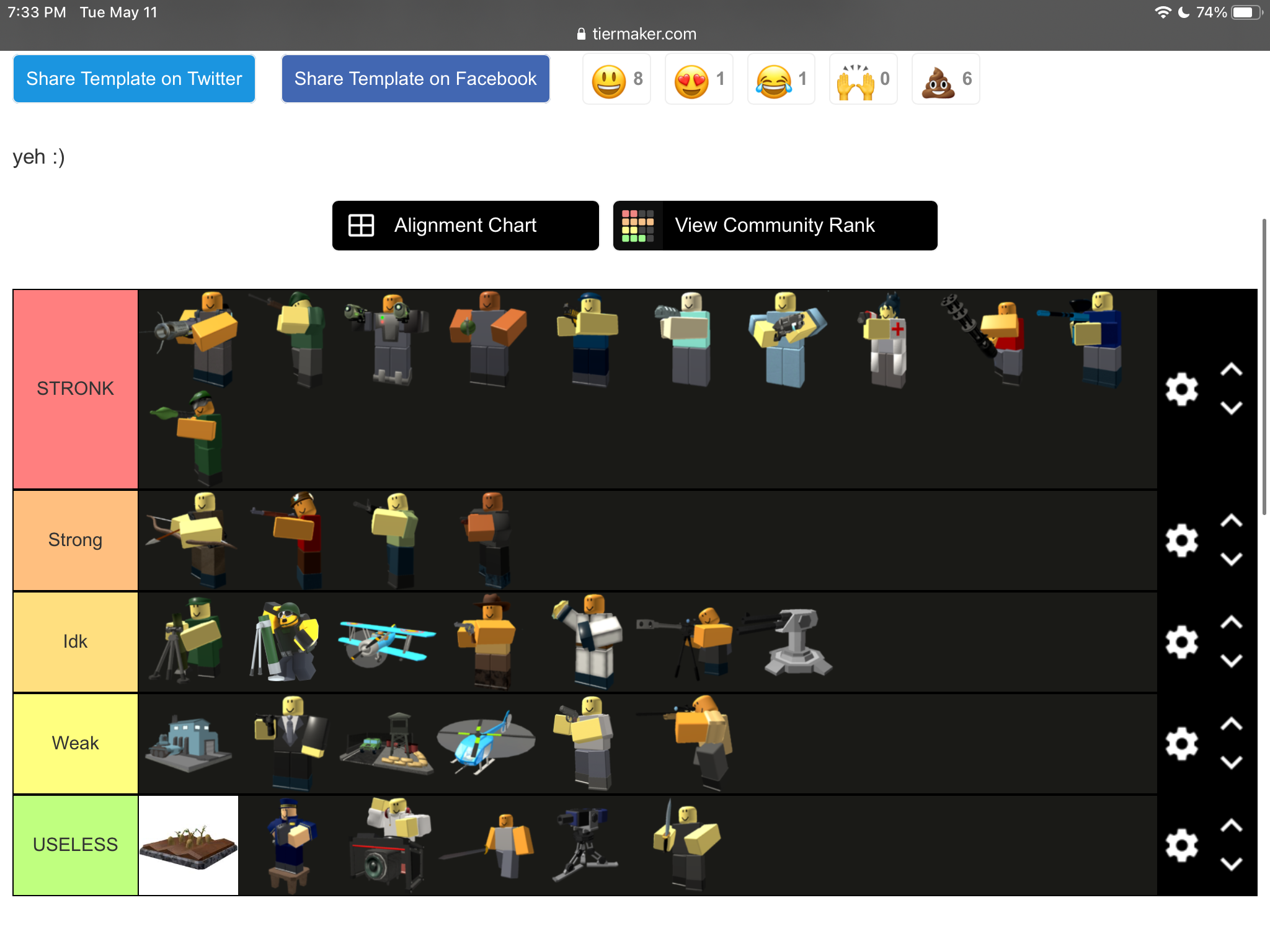Move STRONK tier row upward
This screenshot has height=952, width=1270.
[x=1232, y=371]
